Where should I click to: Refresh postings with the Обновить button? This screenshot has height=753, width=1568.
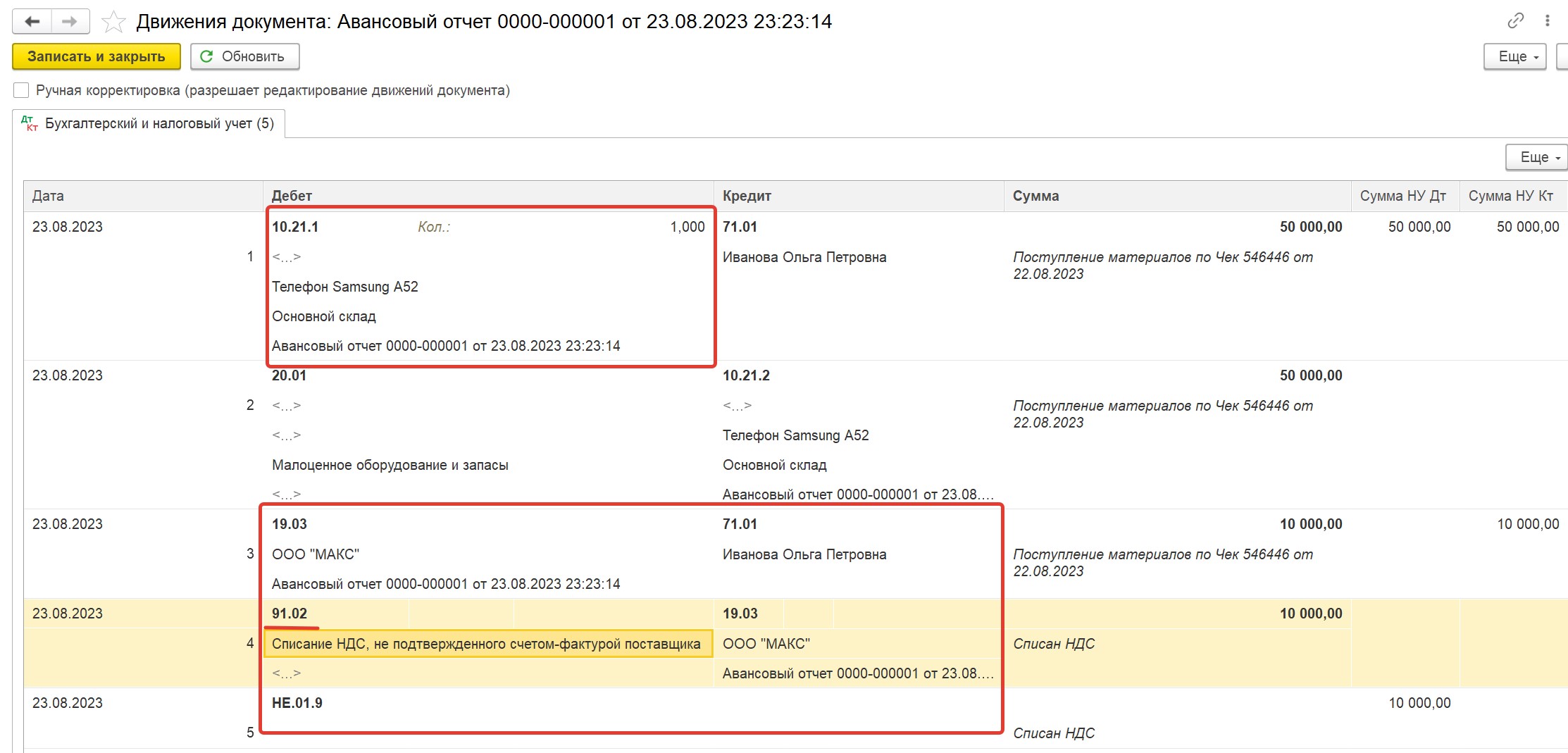[244, 56]
